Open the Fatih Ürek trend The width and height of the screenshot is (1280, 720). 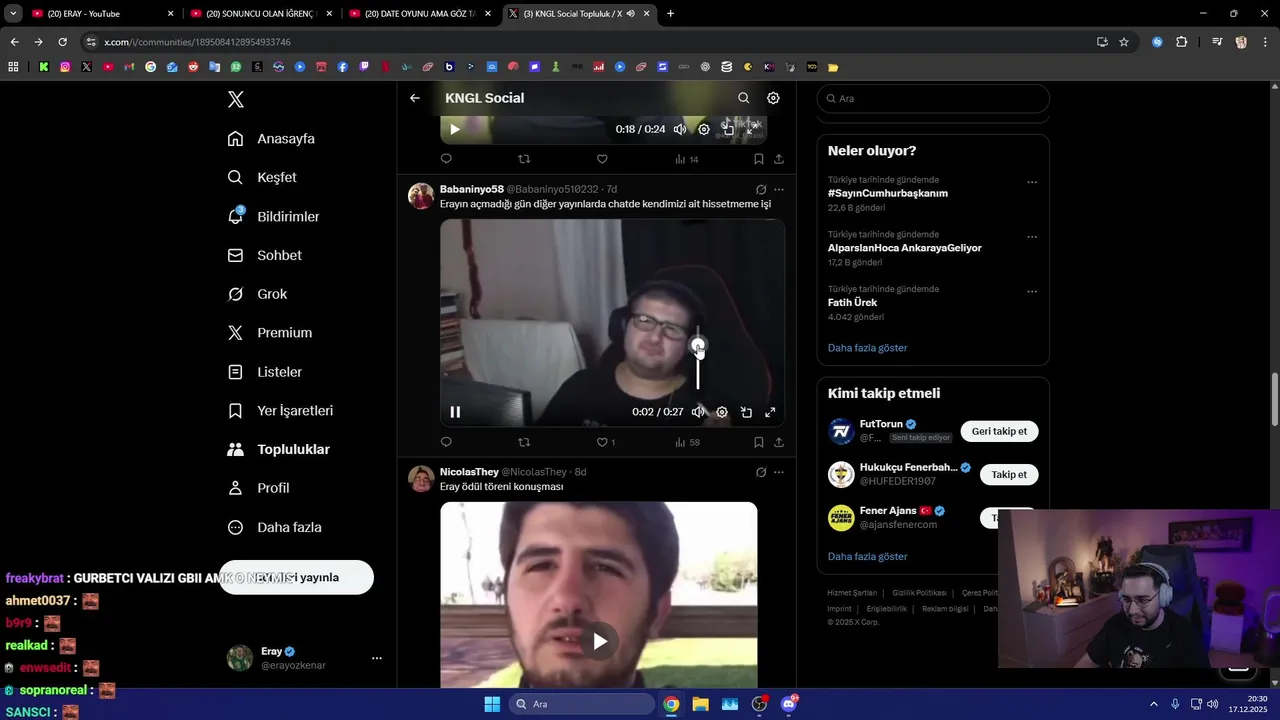pyautogui.click(x=852, y=302)
